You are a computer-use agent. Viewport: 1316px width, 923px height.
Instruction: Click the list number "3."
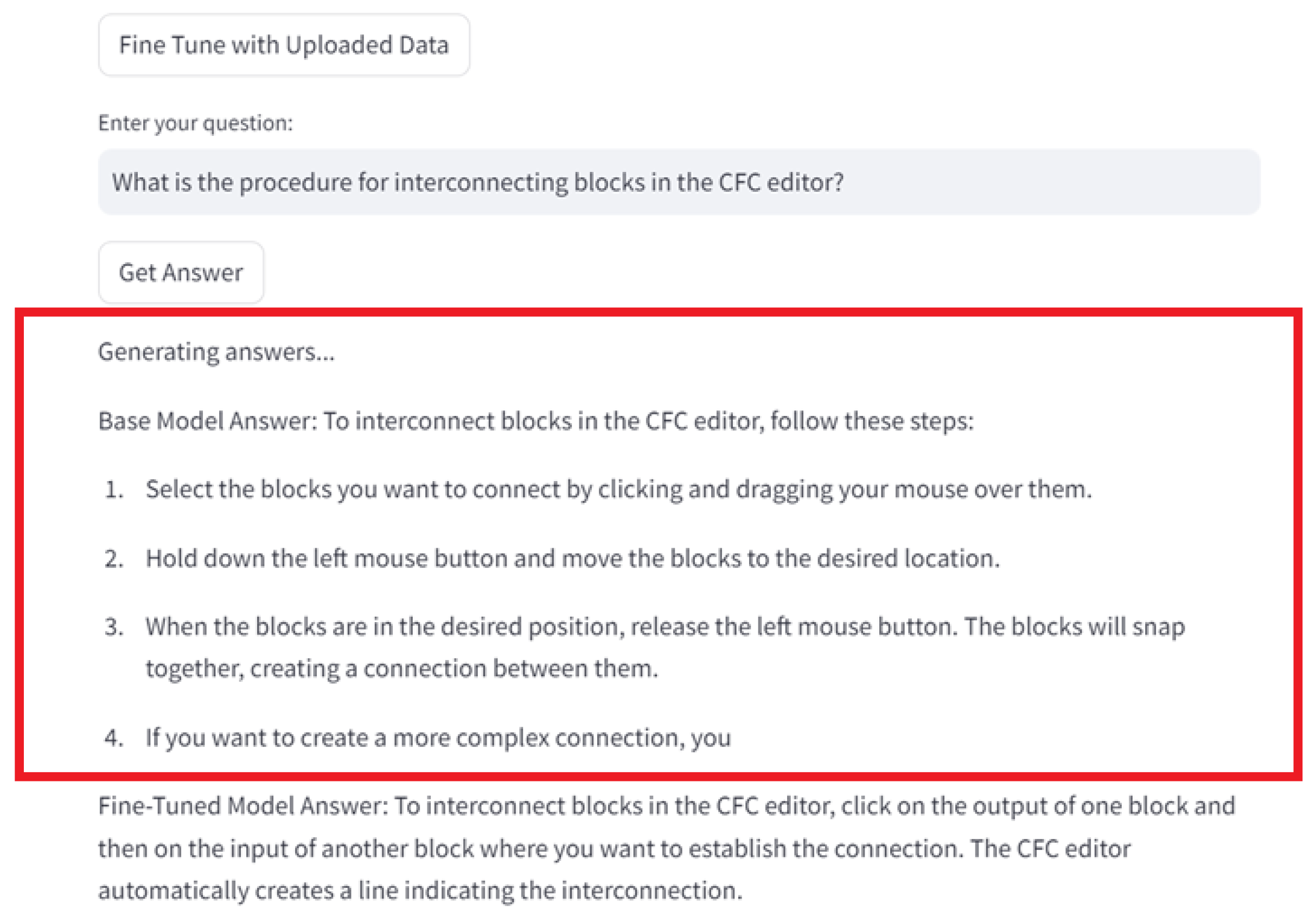point(114,627)
